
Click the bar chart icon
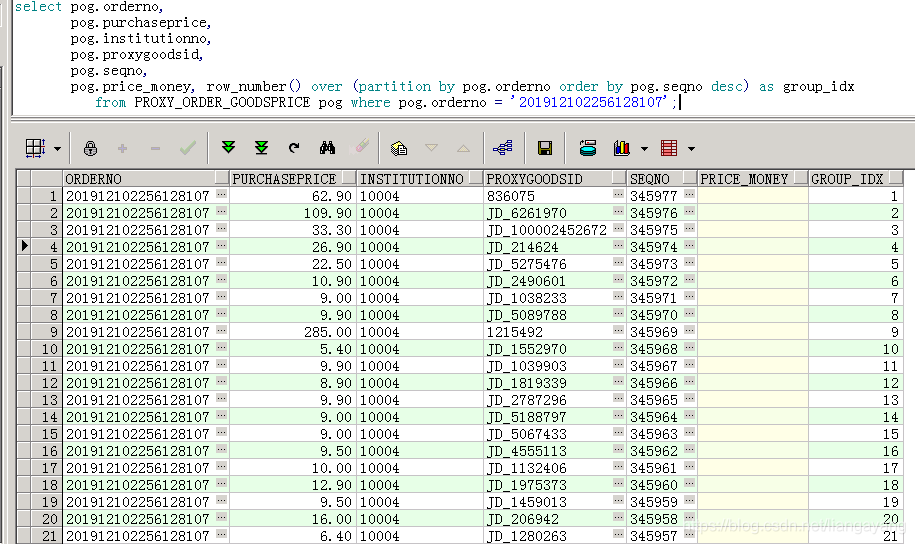click(x=621, y=148)
